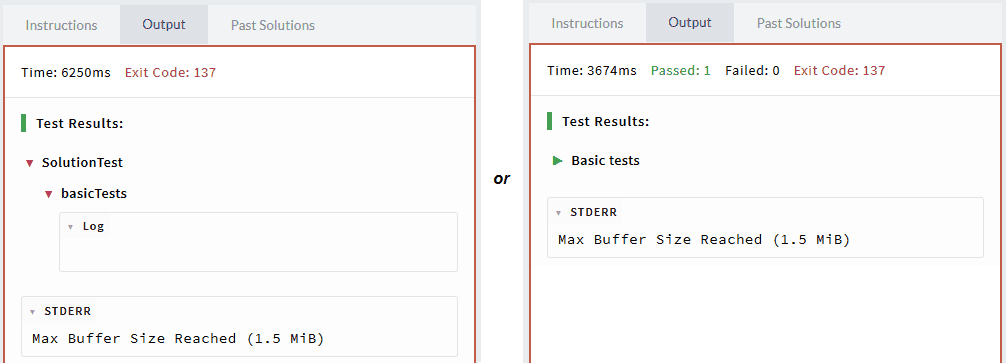Click the Basic tests label
Image resolution: width=1006 pixels, height=363 pixels.
(606, 160)
